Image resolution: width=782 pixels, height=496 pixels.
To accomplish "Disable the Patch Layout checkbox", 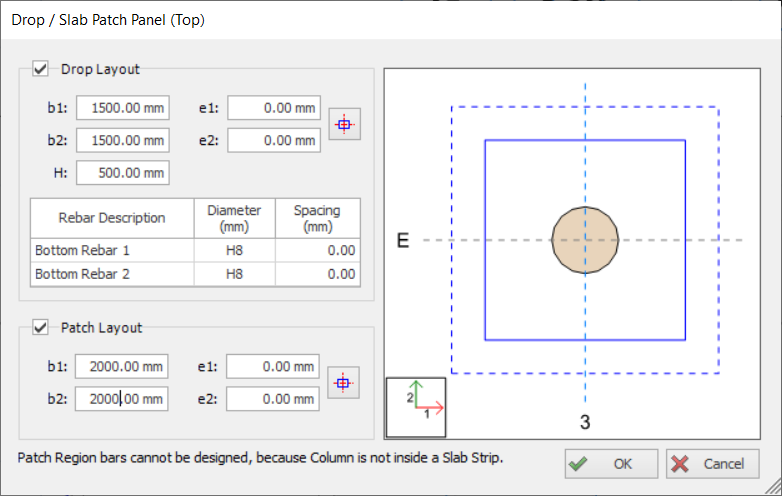I will click(x=42, y=327).
